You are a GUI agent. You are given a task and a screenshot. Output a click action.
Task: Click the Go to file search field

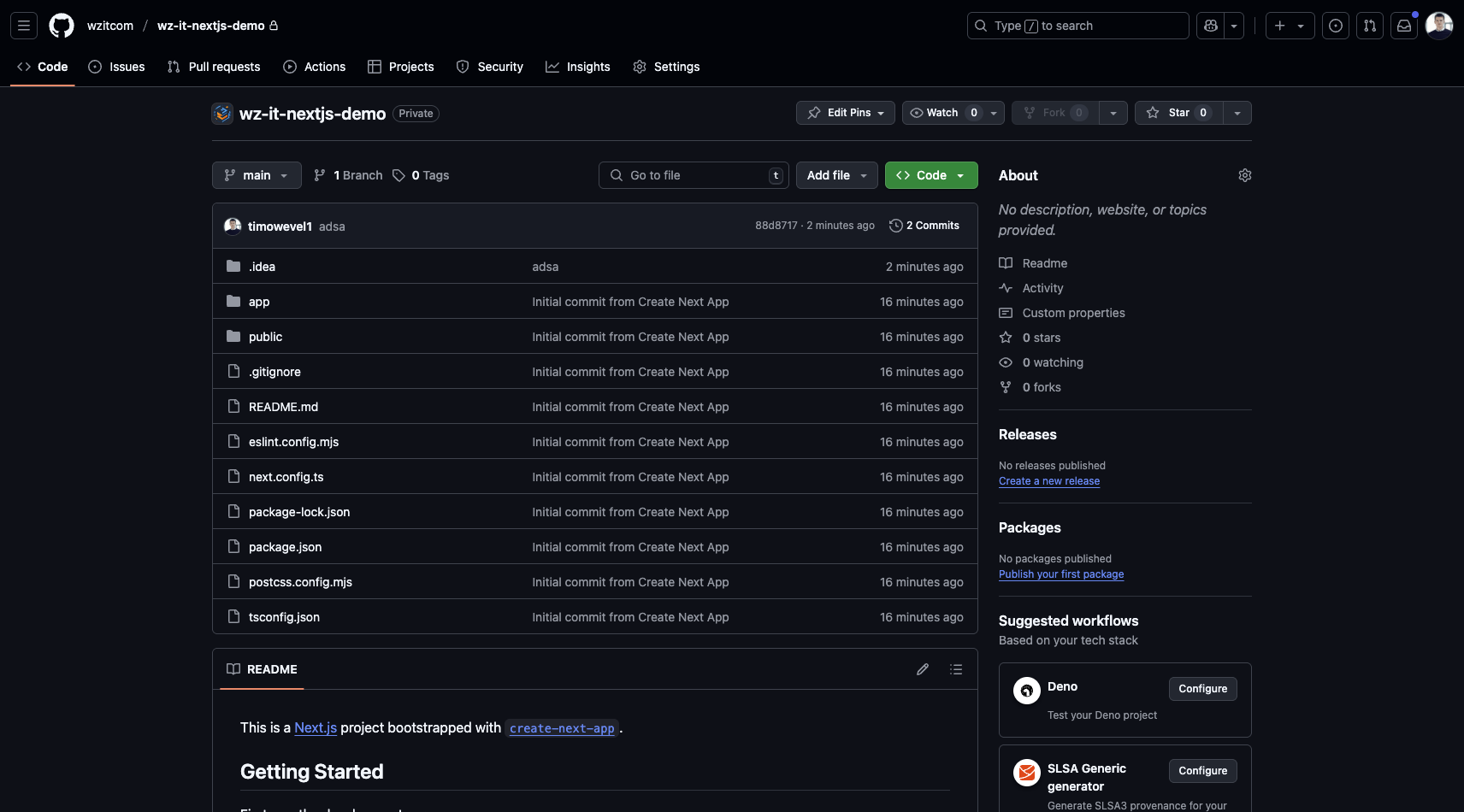694,175
